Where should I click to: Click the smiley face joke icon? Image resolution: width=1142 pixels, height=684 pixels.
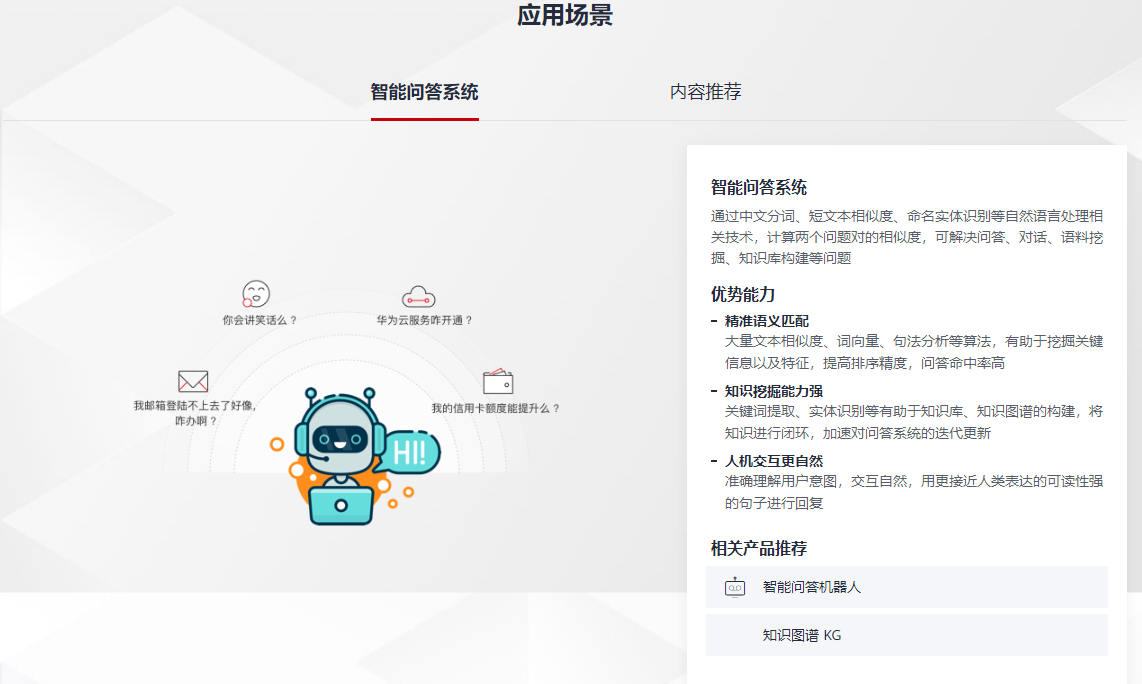pos(256,294)
